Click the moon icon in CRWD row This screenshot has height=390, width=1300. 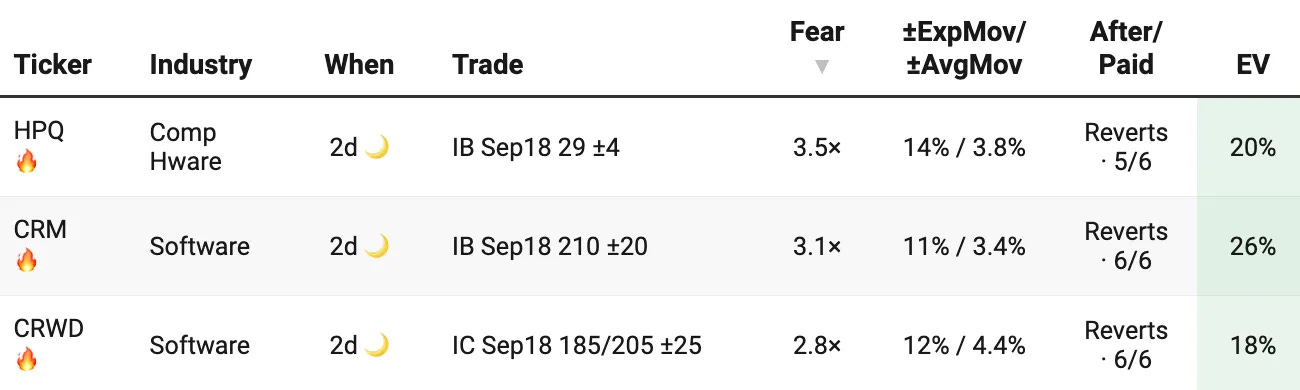point(376,345)
